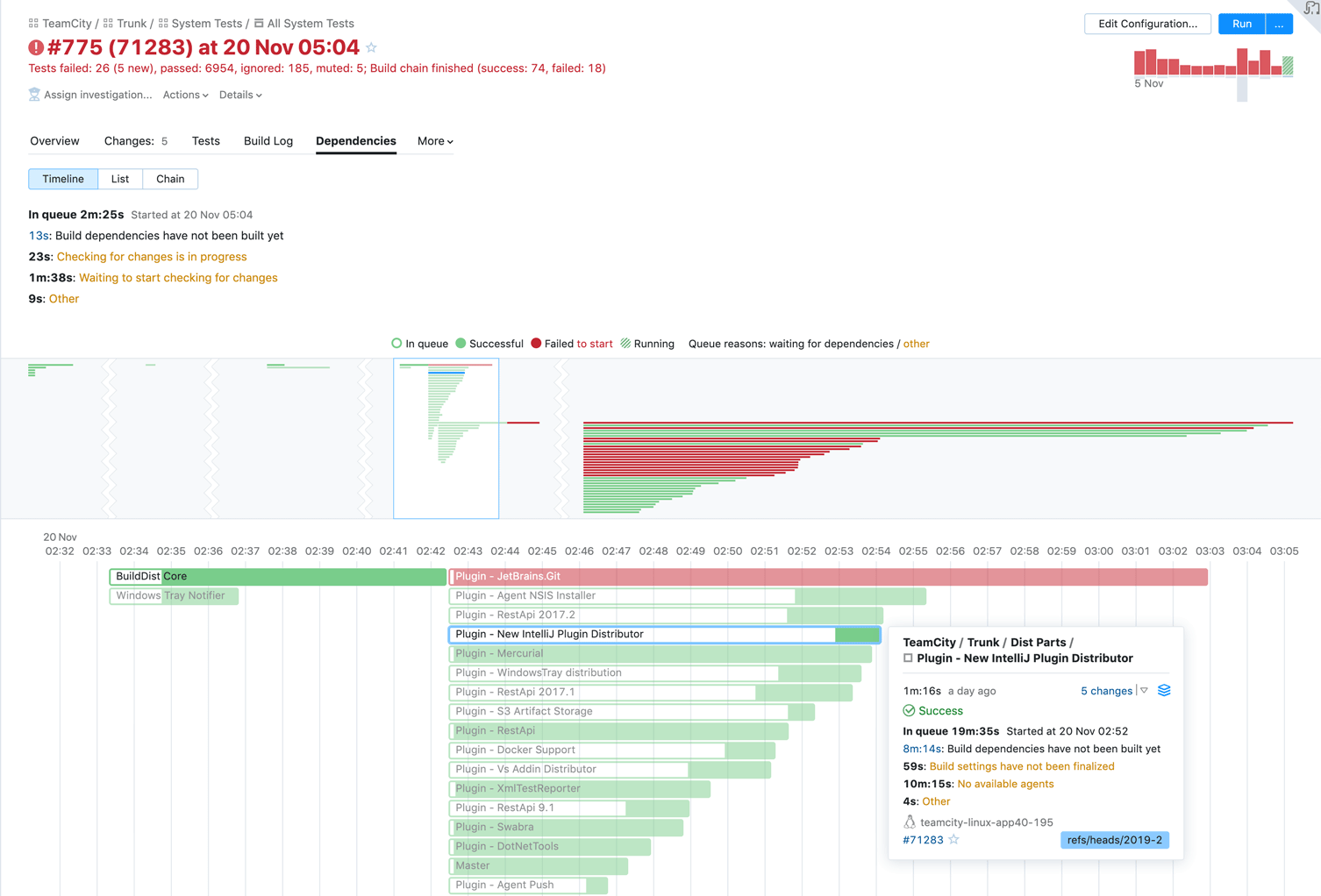Viewport: 1321px width, 896px height.
Task: Click the Edit Configuration button
Action: (1147, 24)
